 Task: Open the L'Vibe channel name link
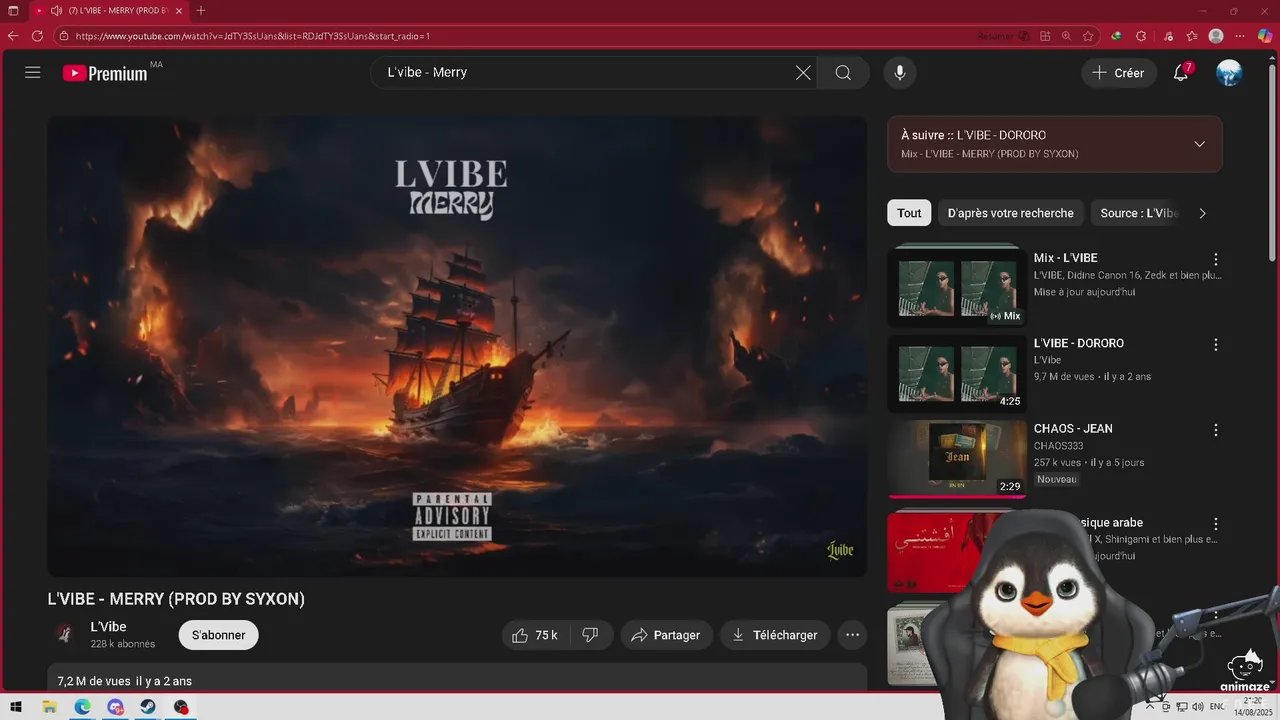(x=108, y=627)
